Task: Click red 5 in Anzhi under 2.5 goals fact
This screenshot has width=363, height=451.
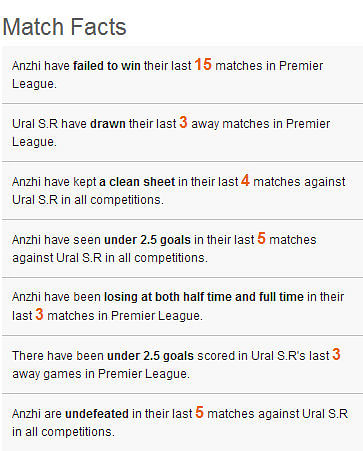Action: click(x=261, y=238)
